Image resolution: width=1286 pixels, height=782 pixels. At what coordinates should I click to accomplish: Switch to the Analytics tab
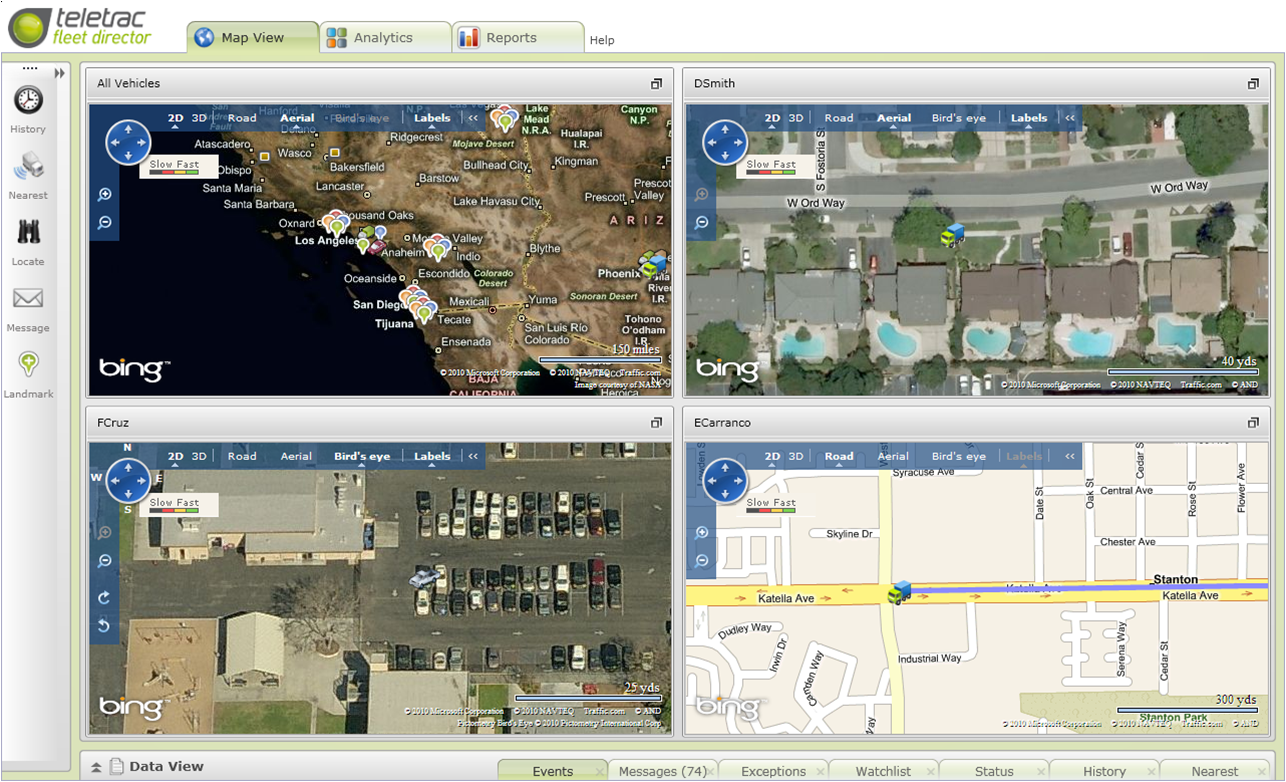click(385, 36)
